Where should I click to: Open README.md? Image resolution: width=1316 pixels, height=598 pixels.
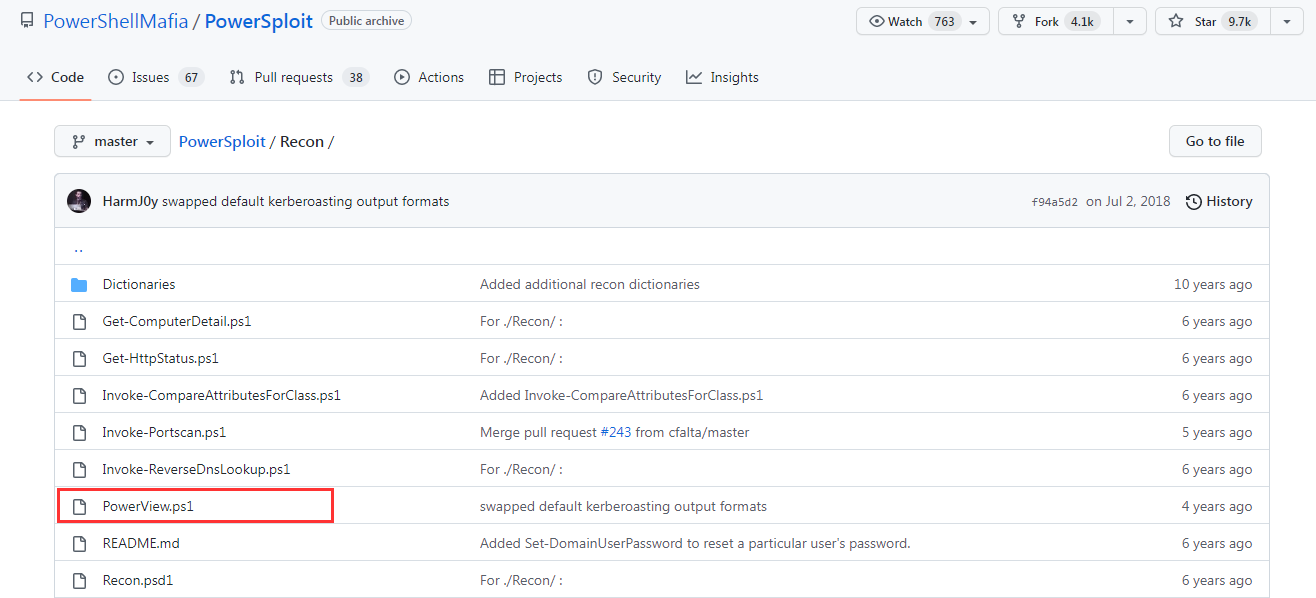click(x=141, y=543)
